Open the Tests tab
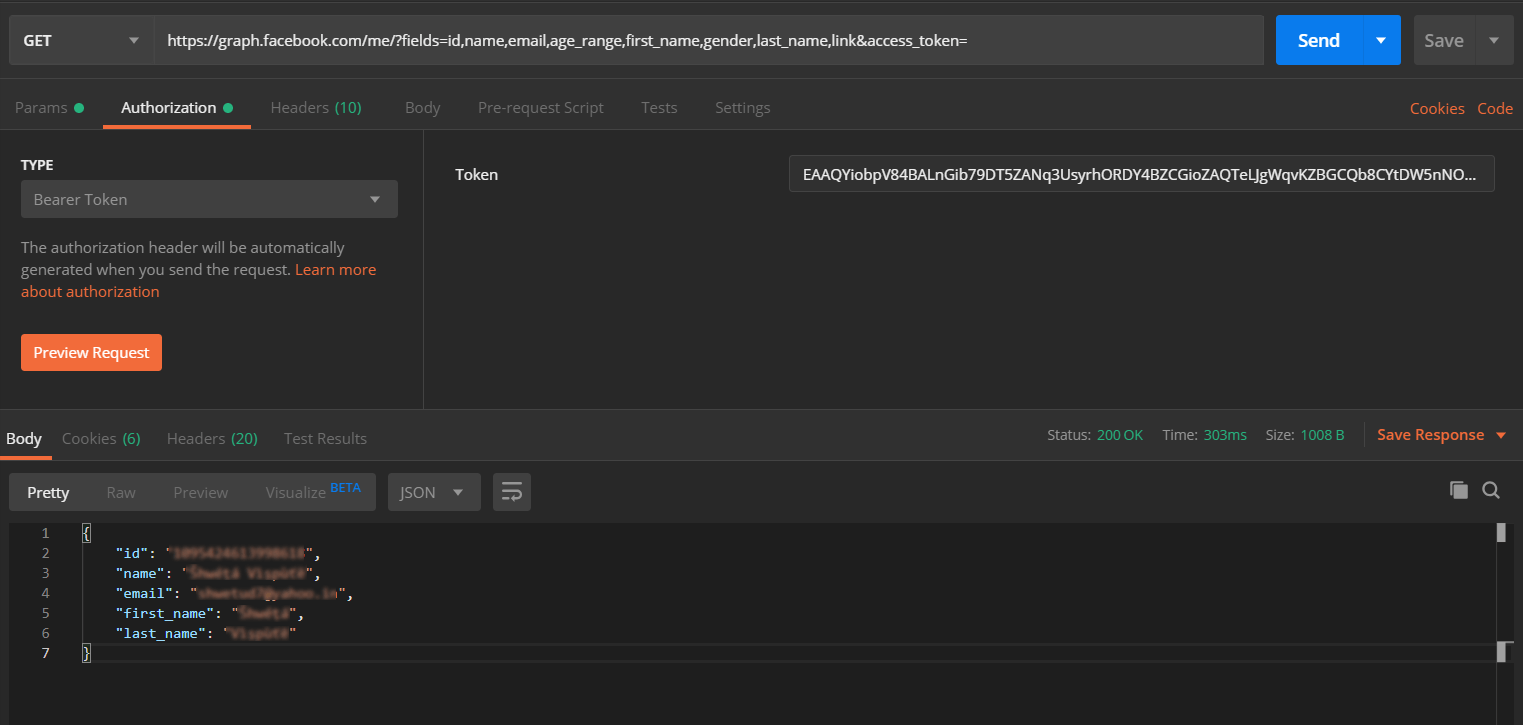This screenshot has height=725, width=1523. pos(659,107)
